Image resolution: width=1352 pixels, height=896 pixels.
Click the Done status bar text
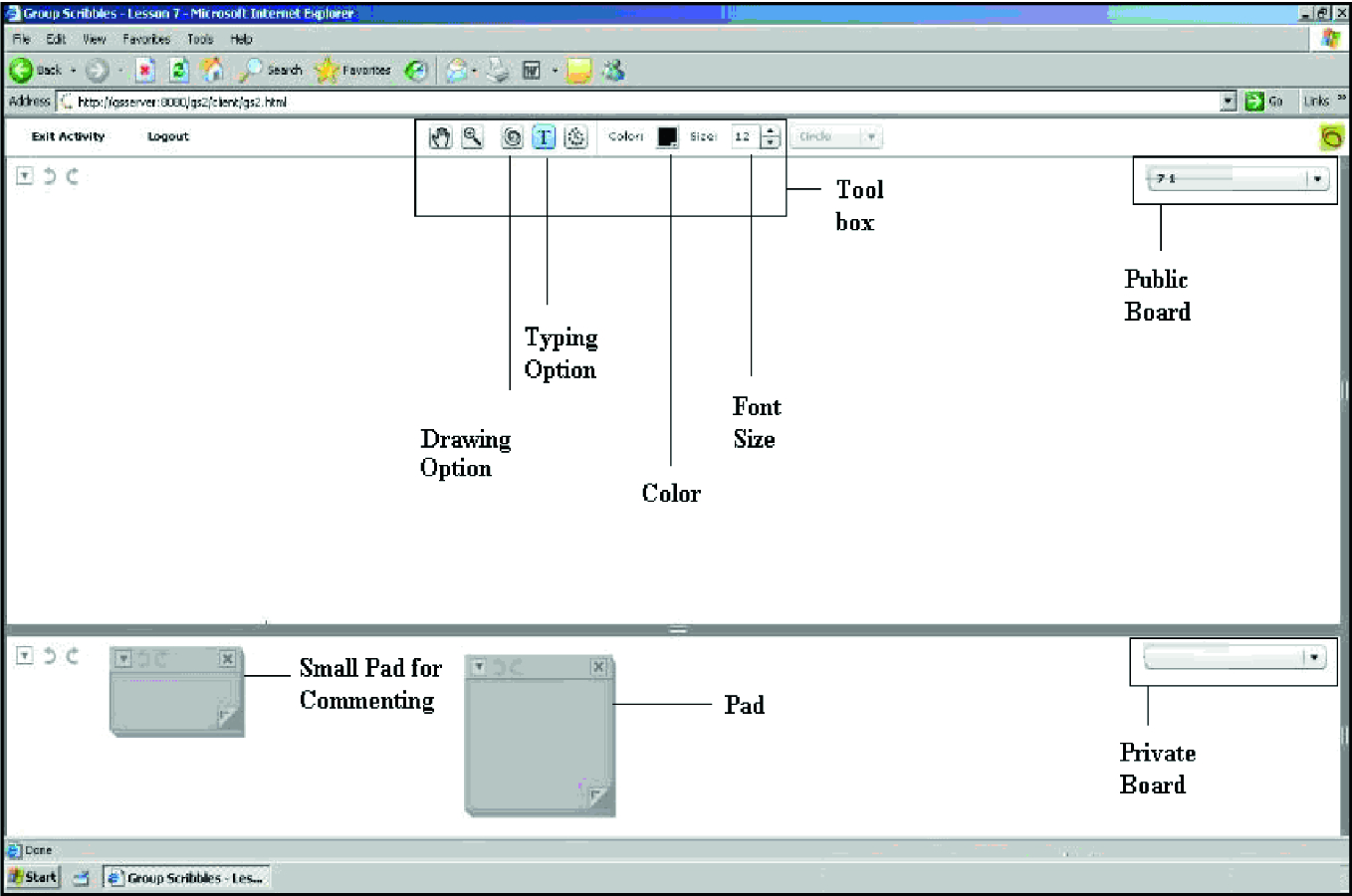(38, 850)
